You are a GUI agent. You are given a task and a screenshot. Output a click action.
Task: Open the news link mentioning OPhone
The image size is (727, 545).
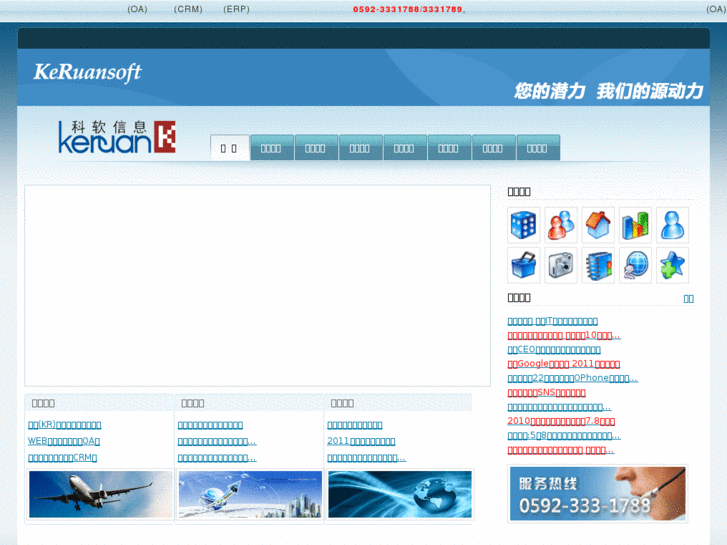coord(573,378)
